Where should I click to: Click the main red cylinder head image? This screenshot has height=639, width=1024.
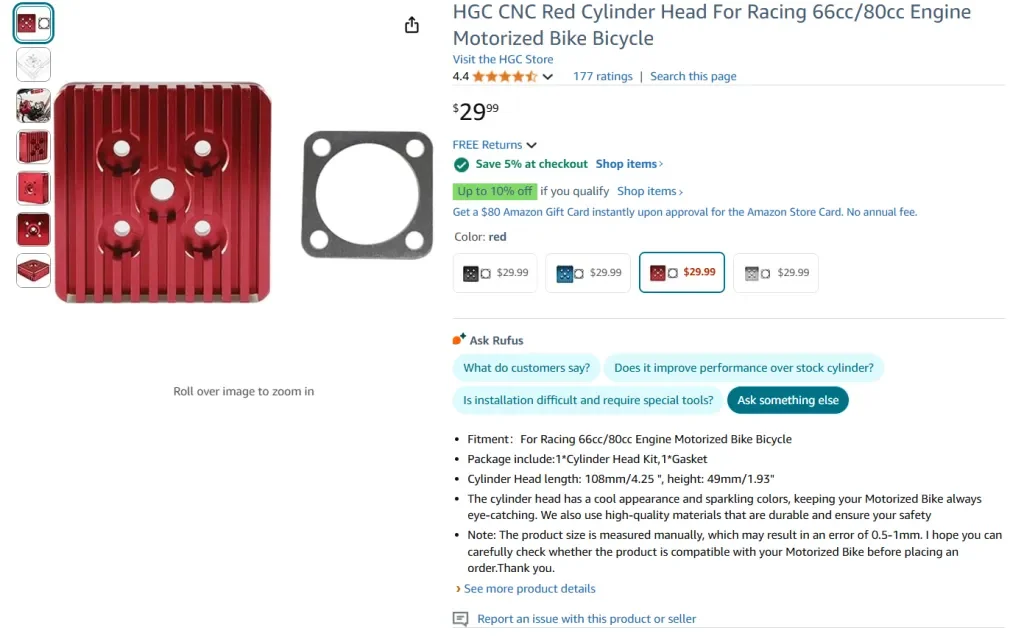tap(162, 192)
